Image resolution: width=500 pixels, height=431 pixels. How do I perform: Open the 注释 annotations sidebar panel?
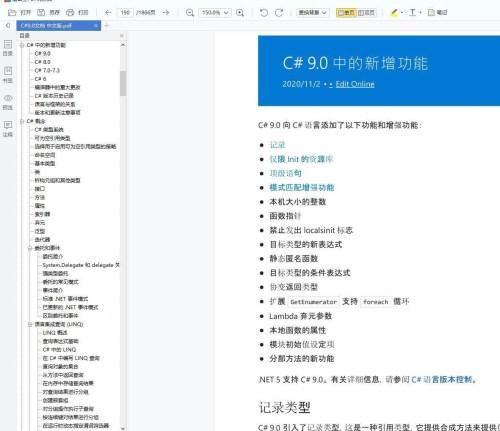pyautogui.click(x=8, y=129)
